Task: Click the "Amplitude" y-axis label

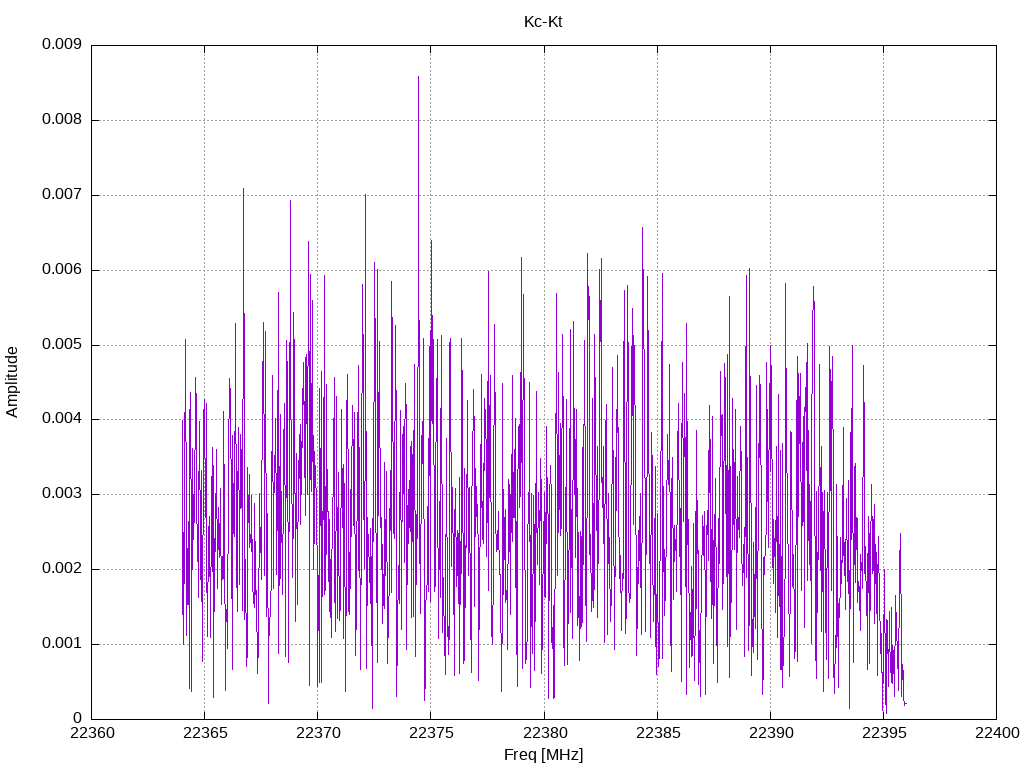Action: pos(12,382)
